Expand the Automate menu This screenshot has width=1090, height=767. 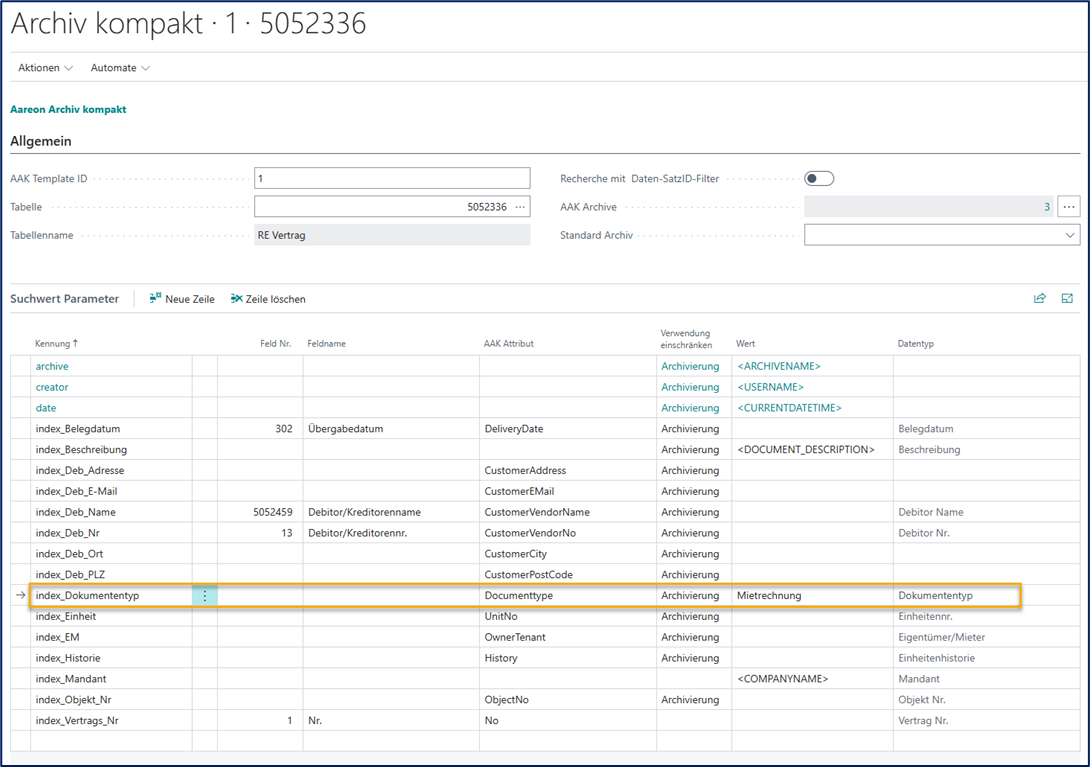120,68
